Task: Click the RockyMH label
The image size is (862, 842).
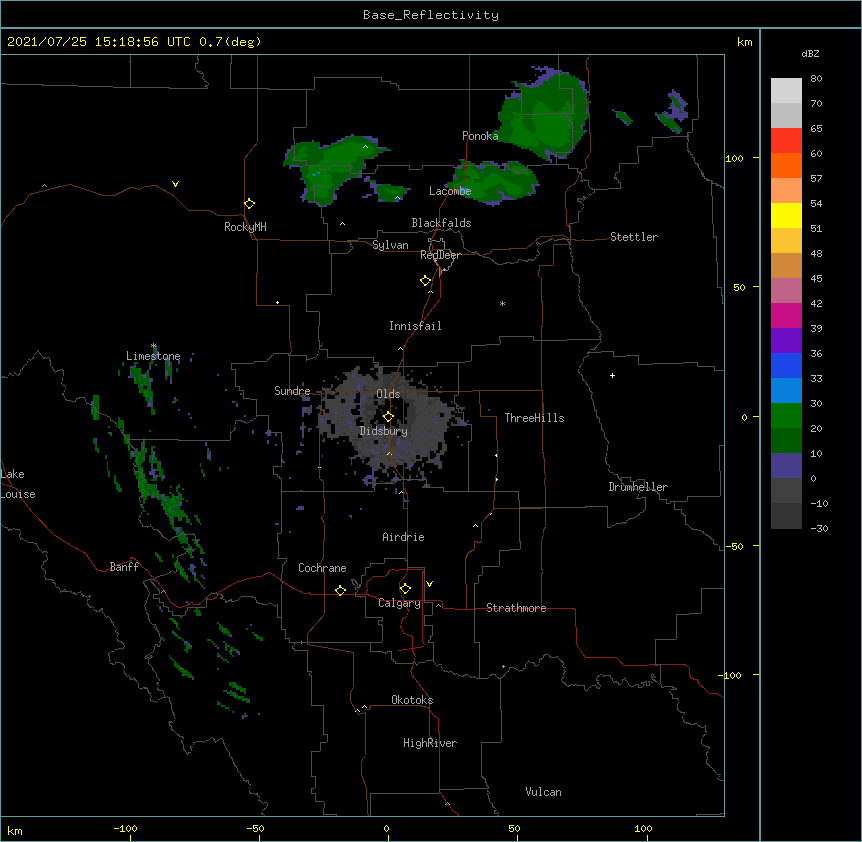Action: pos(245,227)
